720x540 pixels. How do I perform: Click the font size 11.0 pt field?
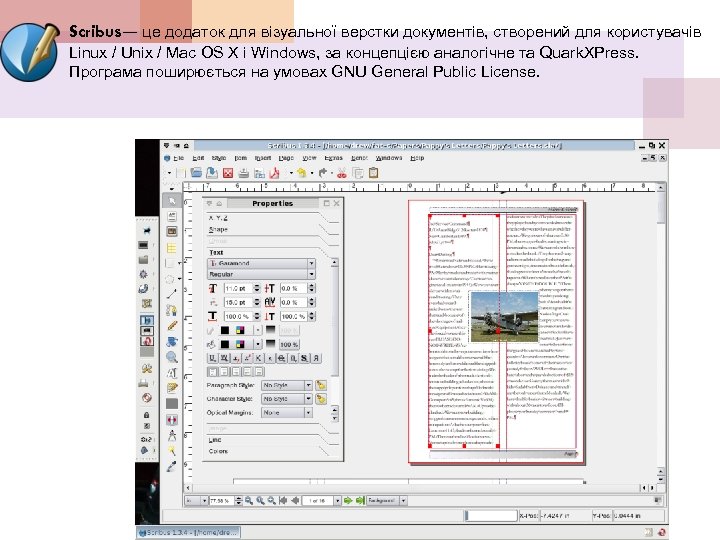[x=238, y=288]
